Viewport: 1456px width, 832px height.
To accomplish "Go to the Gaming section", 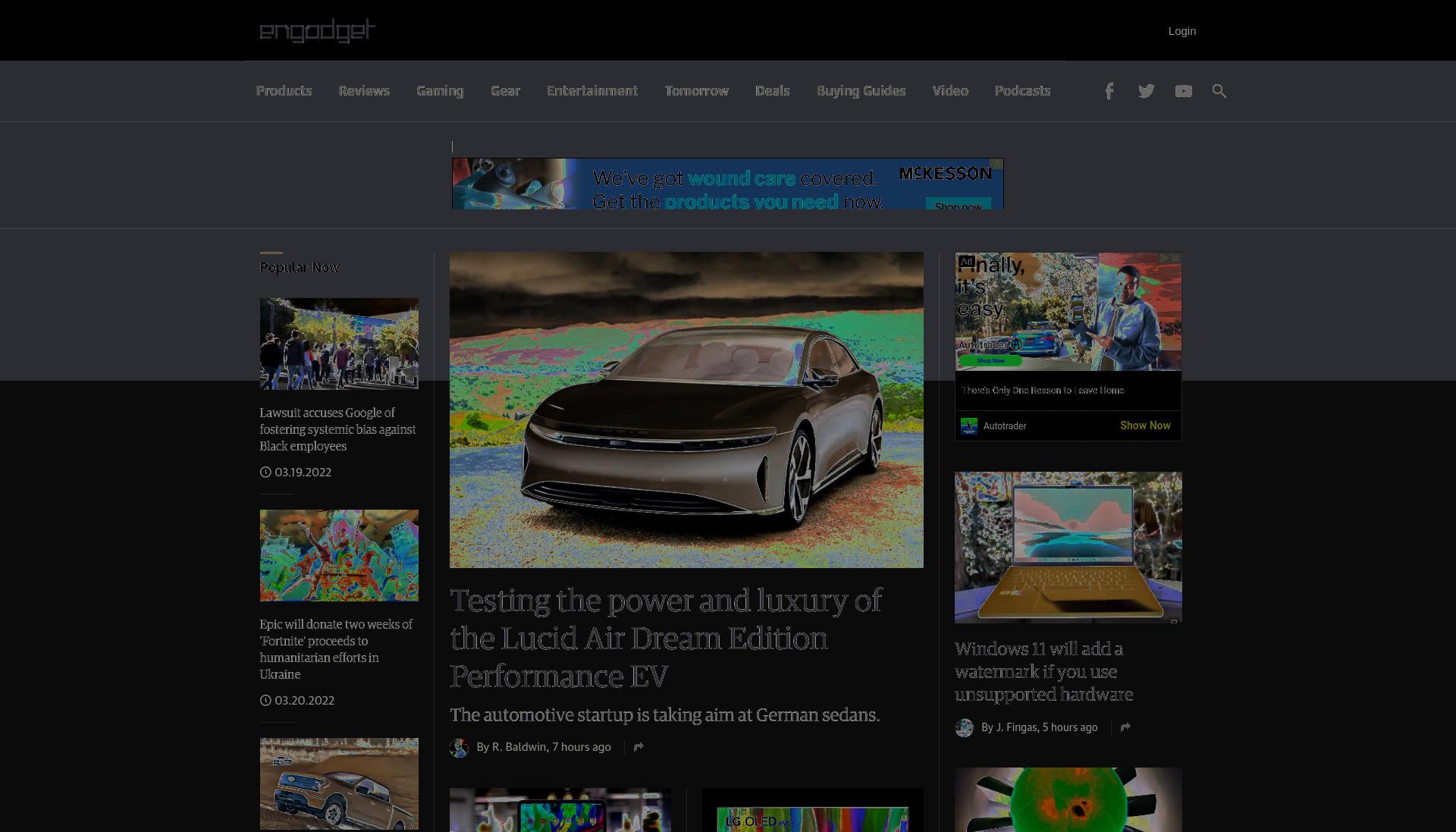I will (440, 91).
